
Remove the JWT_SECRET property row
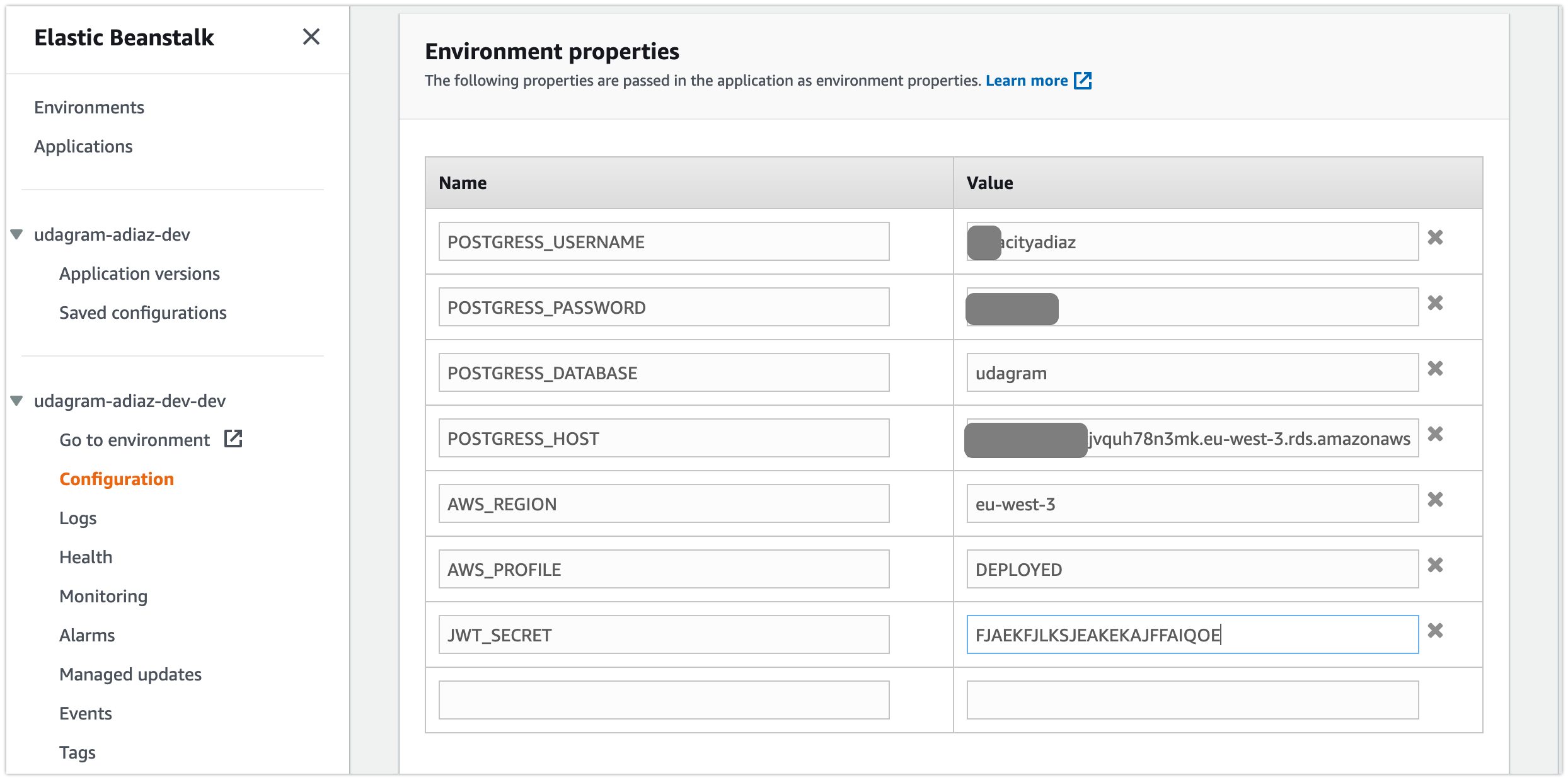1435,631
